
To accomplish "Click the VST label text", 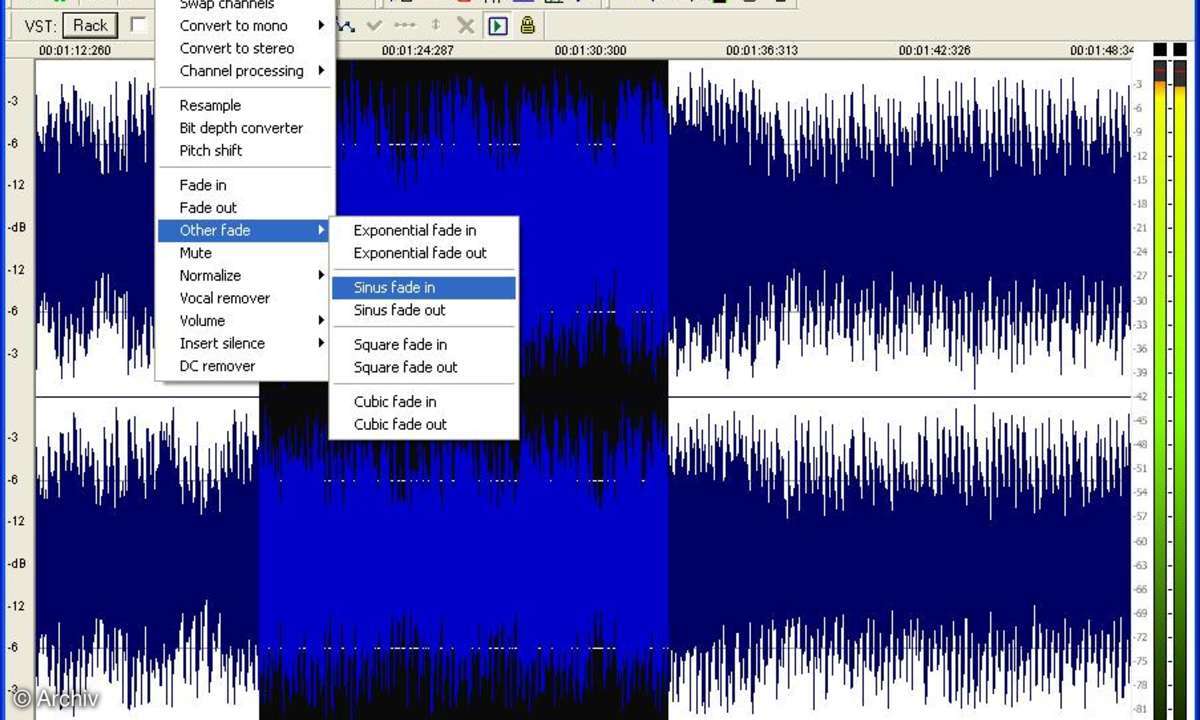I will click(40, 26).
